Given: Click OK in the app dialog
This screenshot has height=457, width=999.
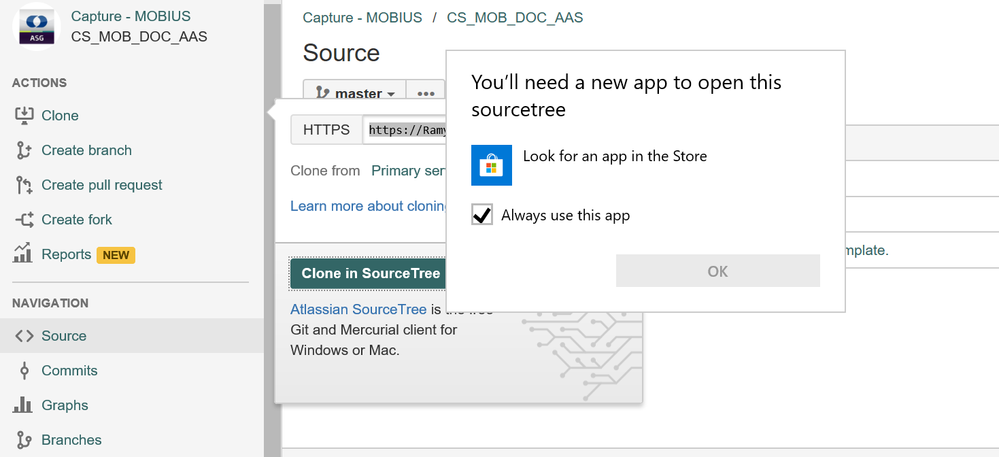Looking at the screenshot, I should tap(717, 271).
